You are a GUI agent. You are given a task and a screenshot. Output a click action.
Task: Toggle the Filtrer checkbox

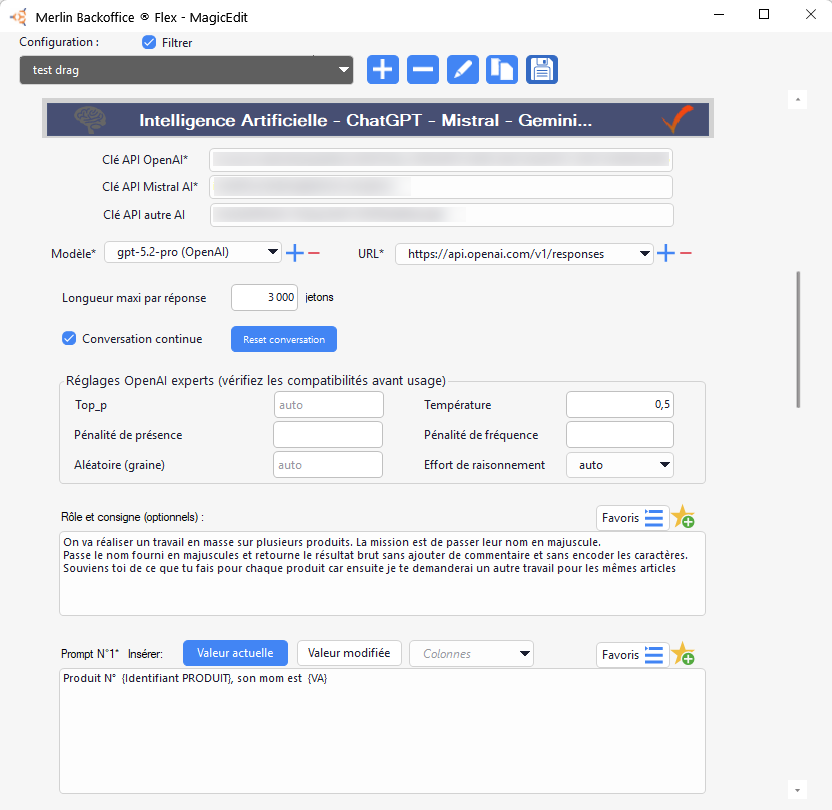[149, 42]
